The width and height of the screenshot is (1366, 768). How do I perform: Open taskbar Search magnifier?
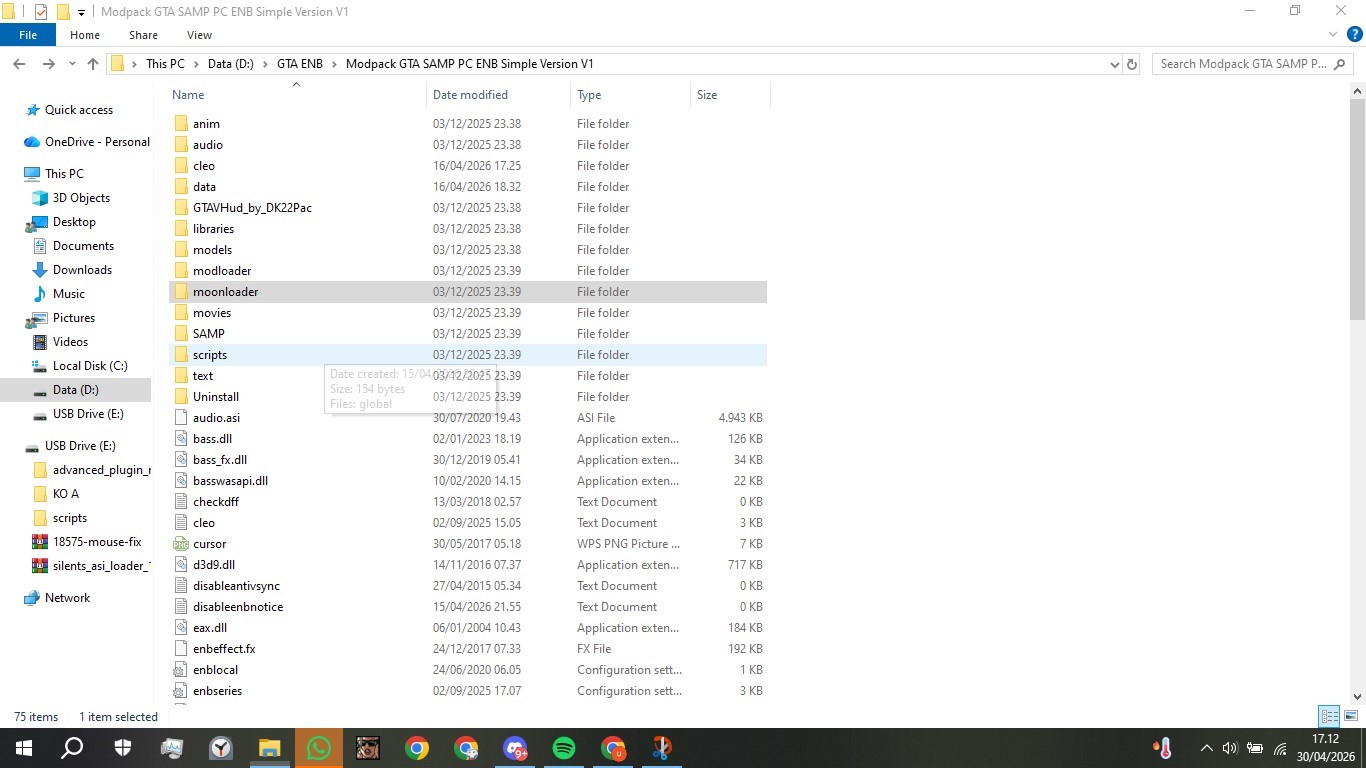click(72, 748)
